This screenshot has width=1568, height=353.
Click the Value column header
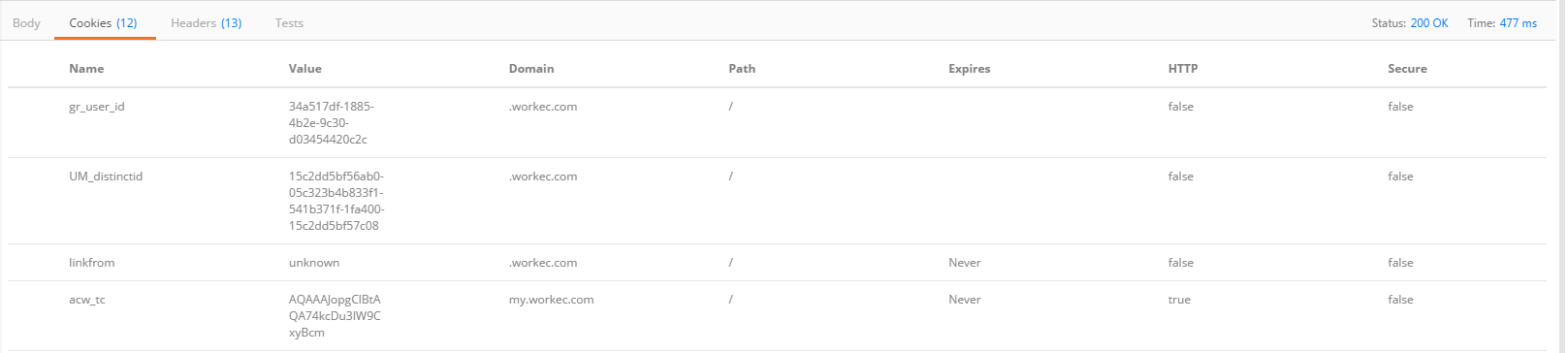[x=304, y=69]
